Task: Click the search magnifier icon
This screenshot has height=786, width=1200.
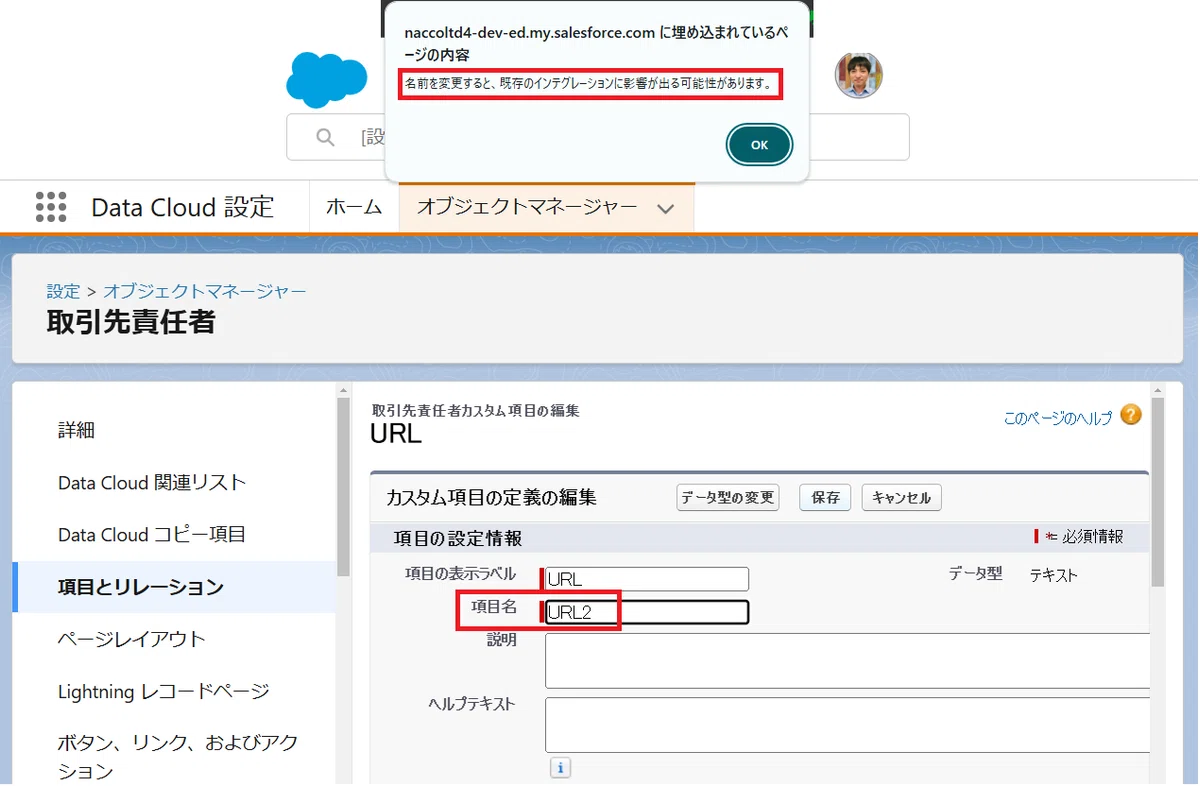Action: 325,137
